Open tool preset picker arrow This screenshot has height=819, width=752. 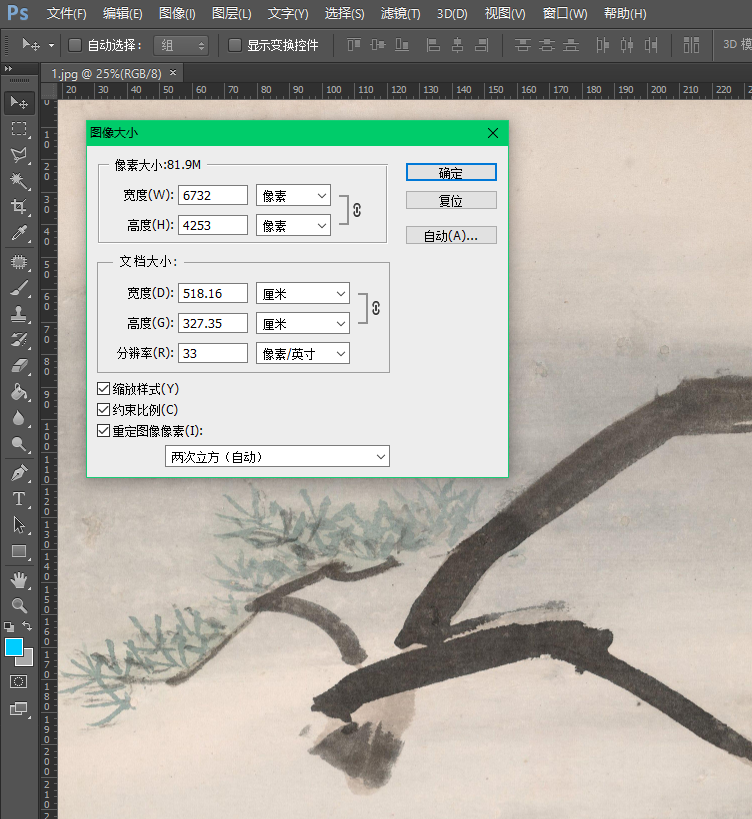[51, 45]
